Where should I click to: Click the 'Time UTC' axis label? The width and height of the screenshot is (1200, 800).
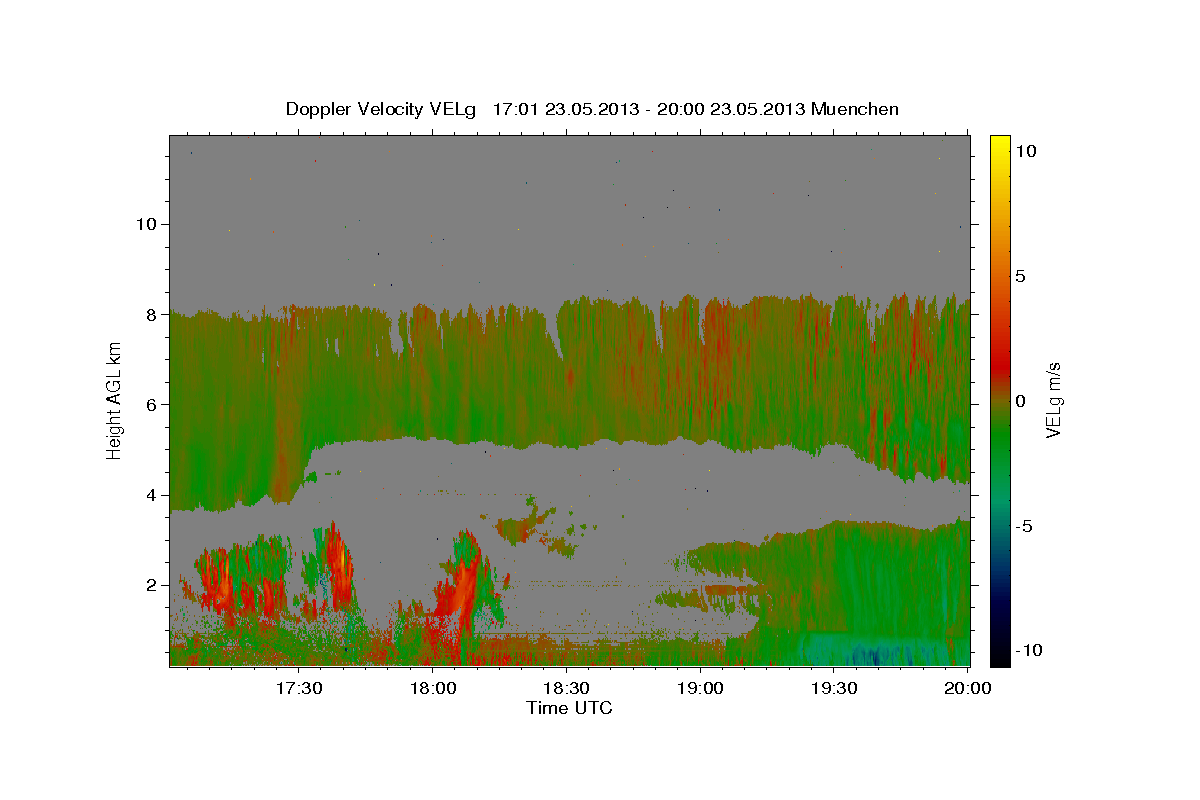point(569,708)
